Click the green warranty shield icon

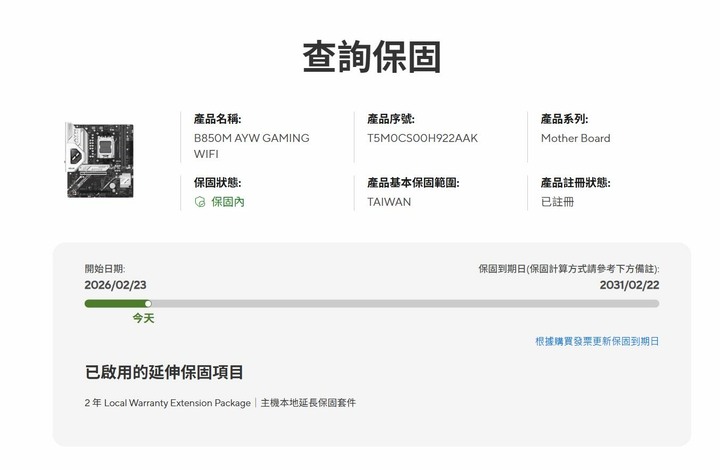200,202
